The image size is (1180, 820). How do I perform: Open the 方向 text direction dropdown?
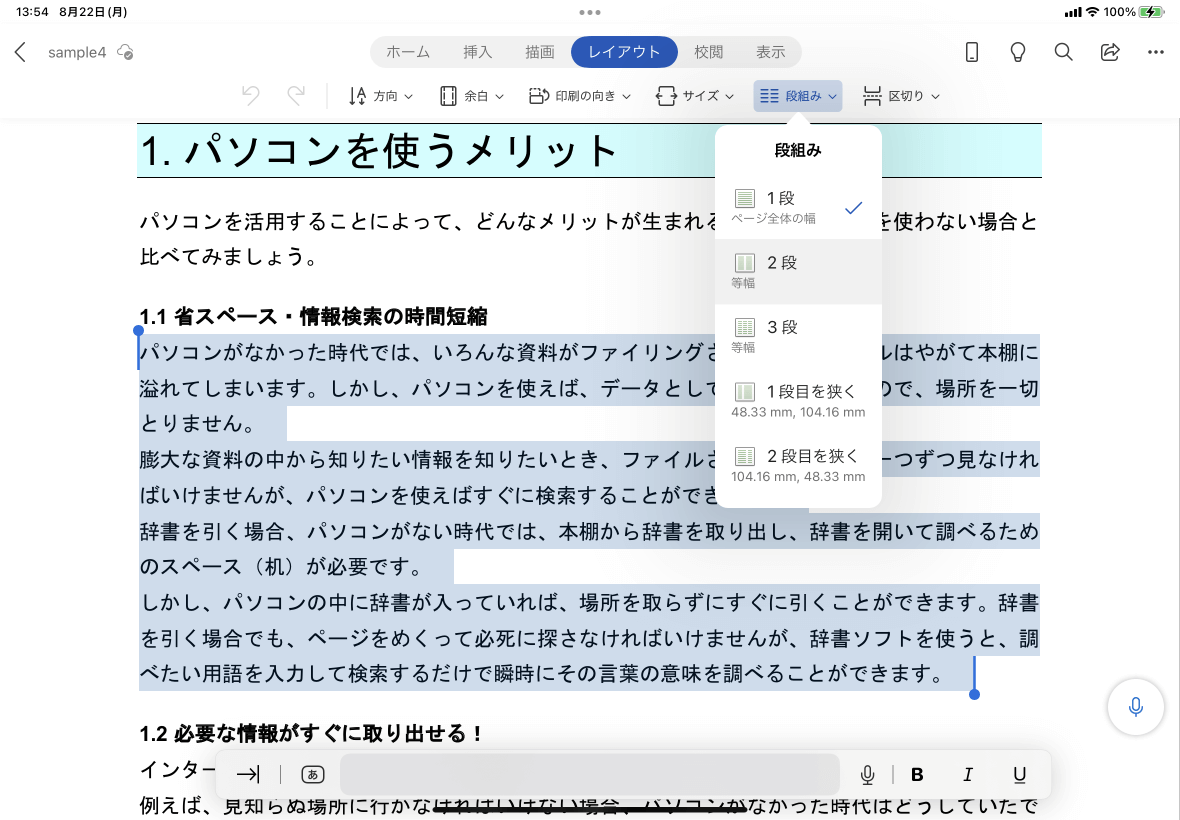pos(381,96)
